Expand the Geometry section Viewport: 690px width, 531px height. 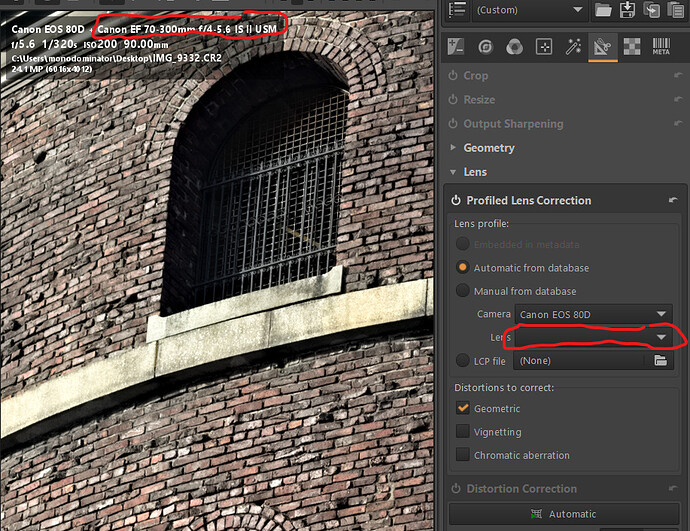pyautogui.click(x=488, y=148)
